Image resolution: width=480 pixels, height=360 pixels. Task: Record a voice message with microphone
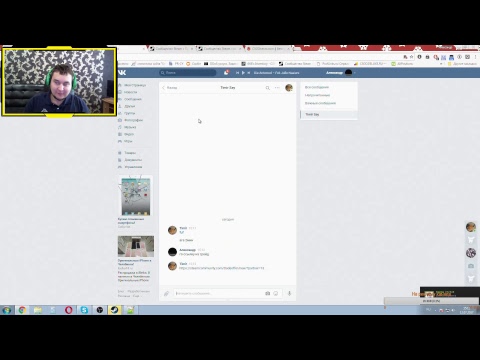click(289, 293)
